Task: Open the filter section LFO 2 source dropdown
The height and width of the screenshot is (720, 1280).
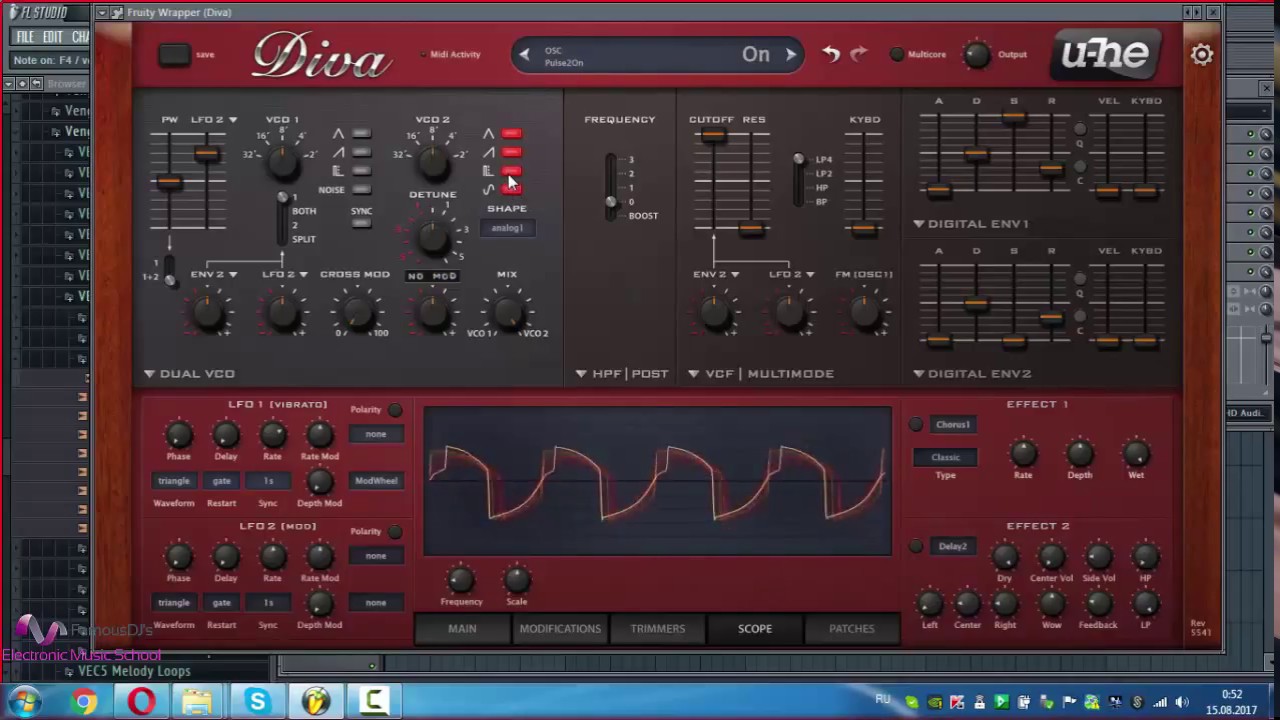Action: (791, 274)
